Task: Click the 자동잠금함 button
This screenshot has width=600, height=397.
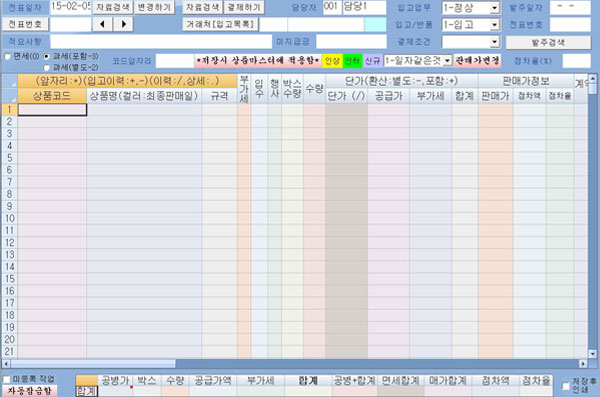Action: (30, 391)
